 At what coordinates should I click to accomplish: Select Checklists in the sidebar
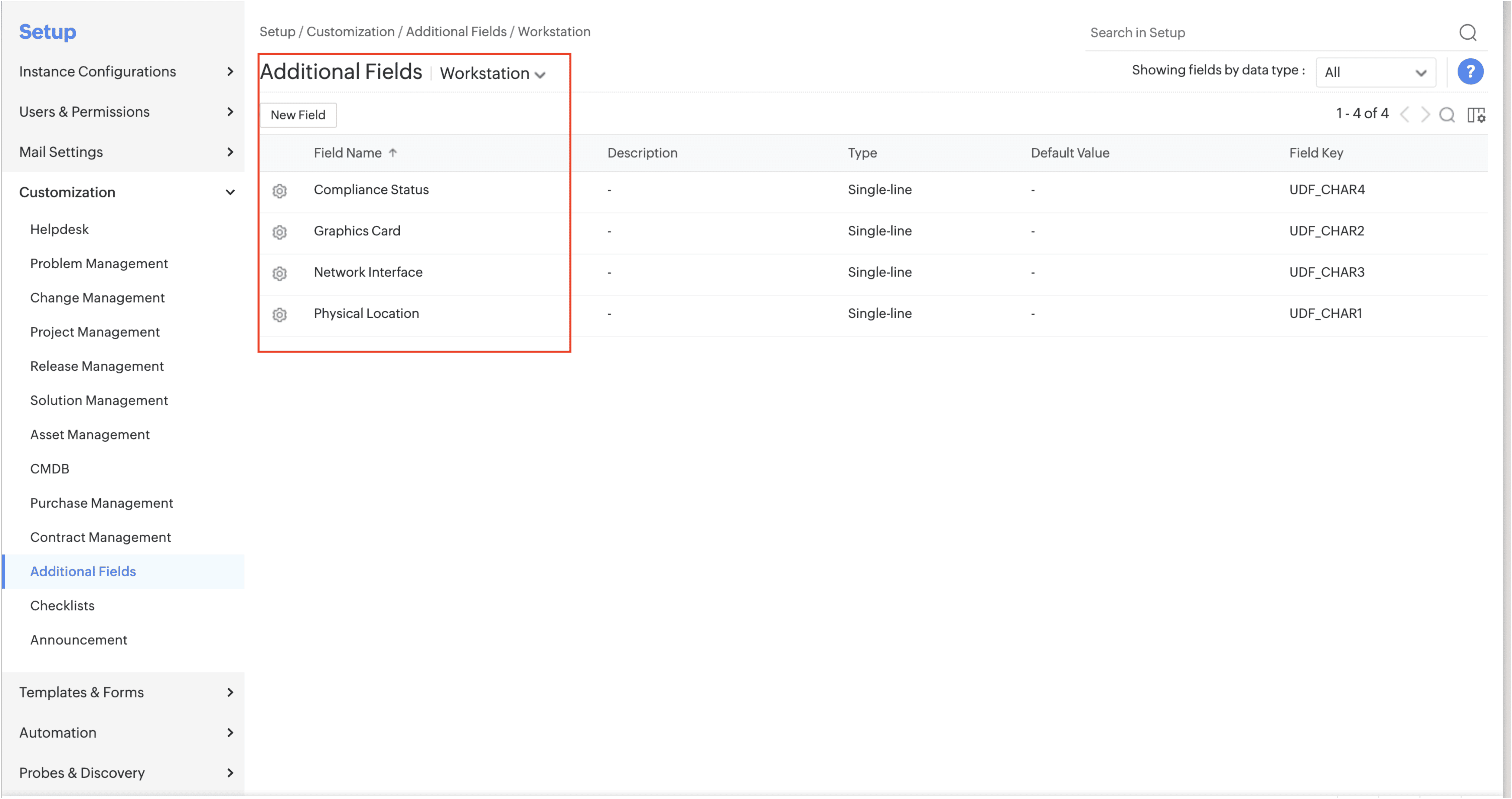point(62,605)
